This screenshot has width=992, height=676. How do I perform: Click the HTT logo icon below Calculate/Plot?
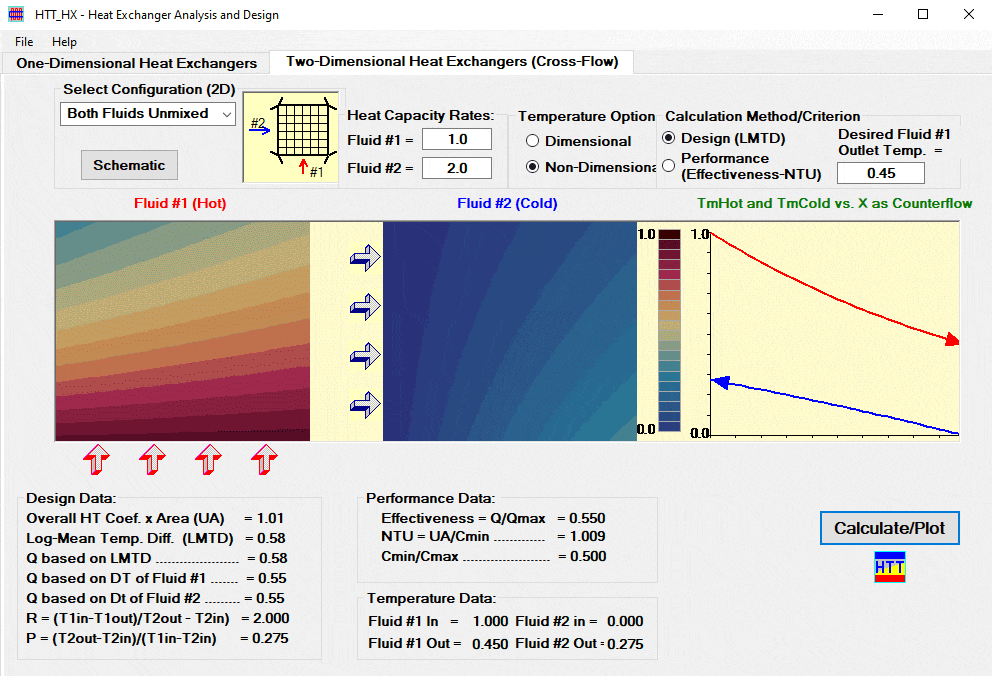[x=890, y=566]
